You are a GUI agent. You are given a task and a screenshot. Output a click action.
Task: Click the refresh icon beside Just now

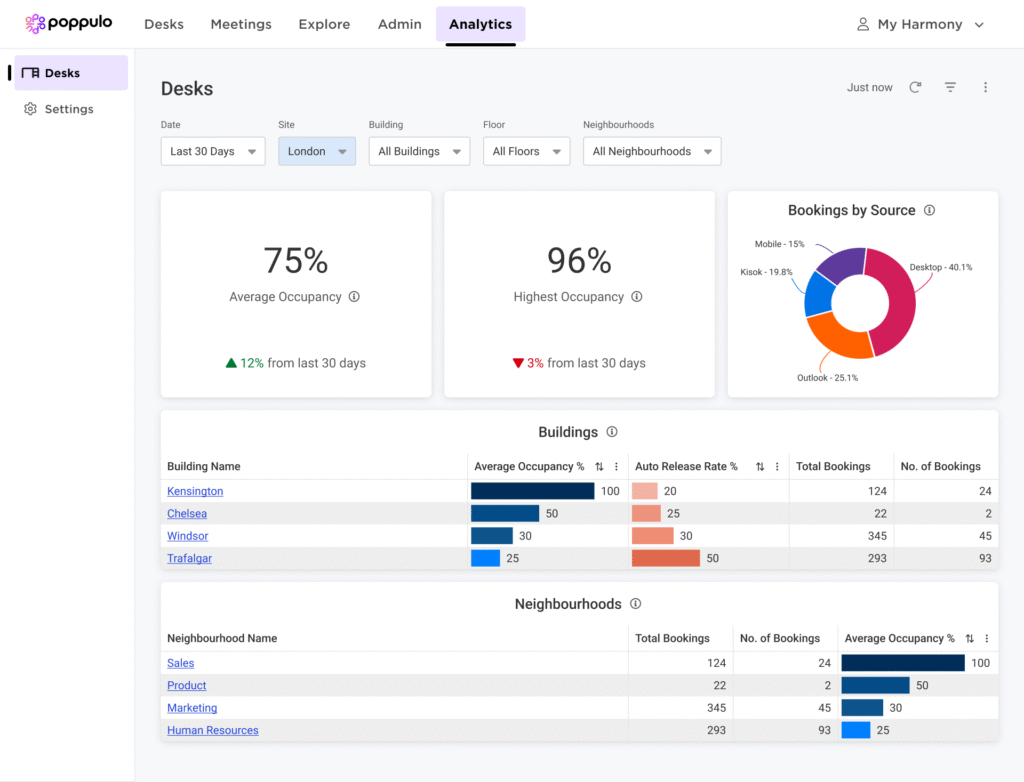click(x=915, y=88)
